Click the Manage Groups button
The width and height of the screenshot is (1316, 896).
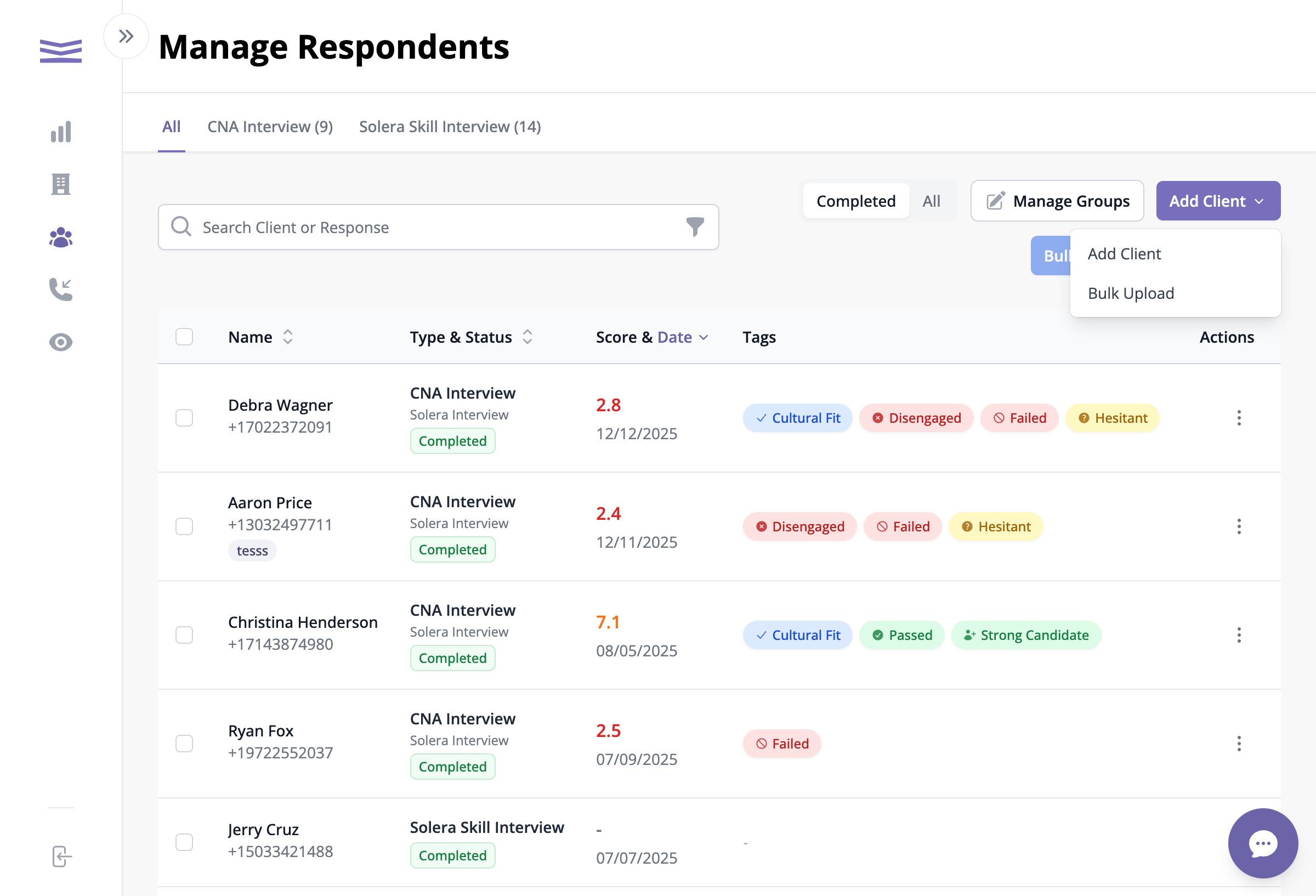[x=1057, y=201]
